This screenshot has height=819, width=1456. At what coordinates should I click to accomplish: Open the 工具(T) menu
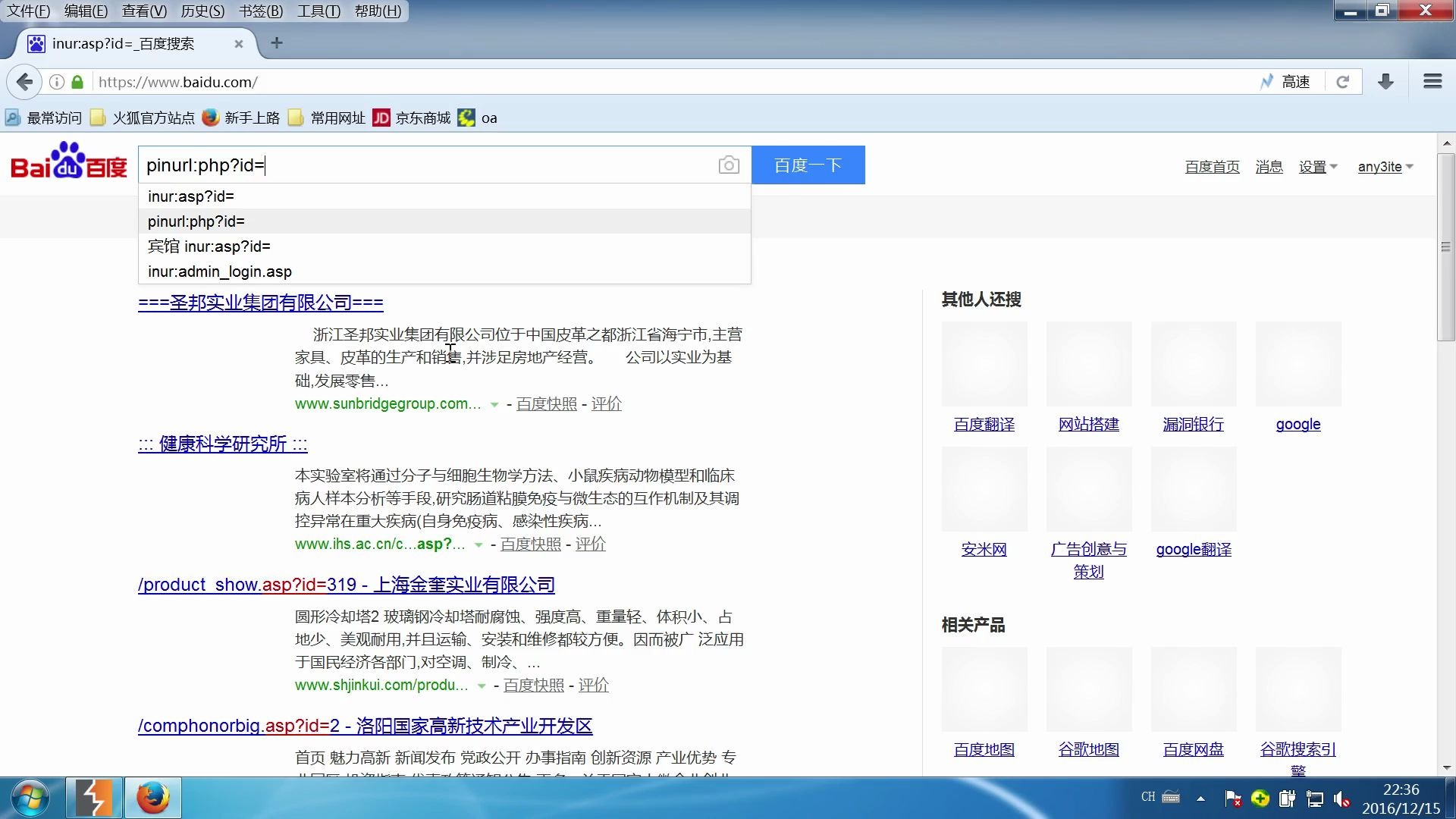(318, 11)
